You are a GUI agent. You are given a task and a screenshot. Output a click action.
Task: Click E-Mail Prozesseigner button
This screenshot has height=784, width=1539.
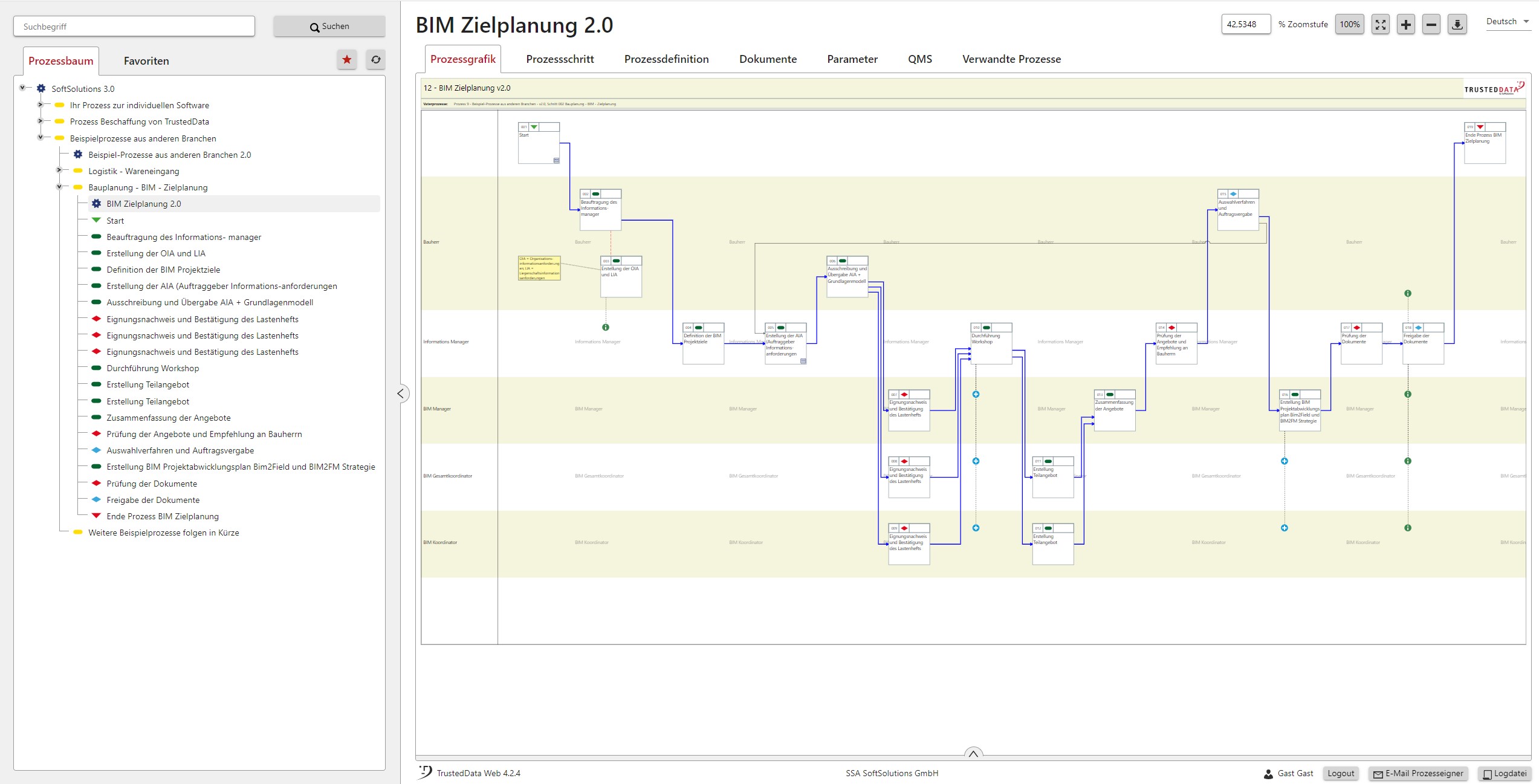tap(1418, 774)
